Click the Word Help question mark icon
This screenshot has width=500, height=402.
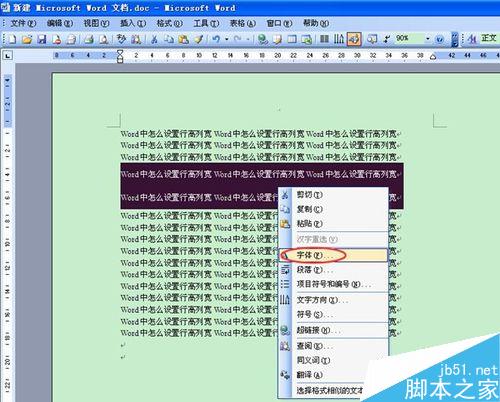click(x=440, y=39)
